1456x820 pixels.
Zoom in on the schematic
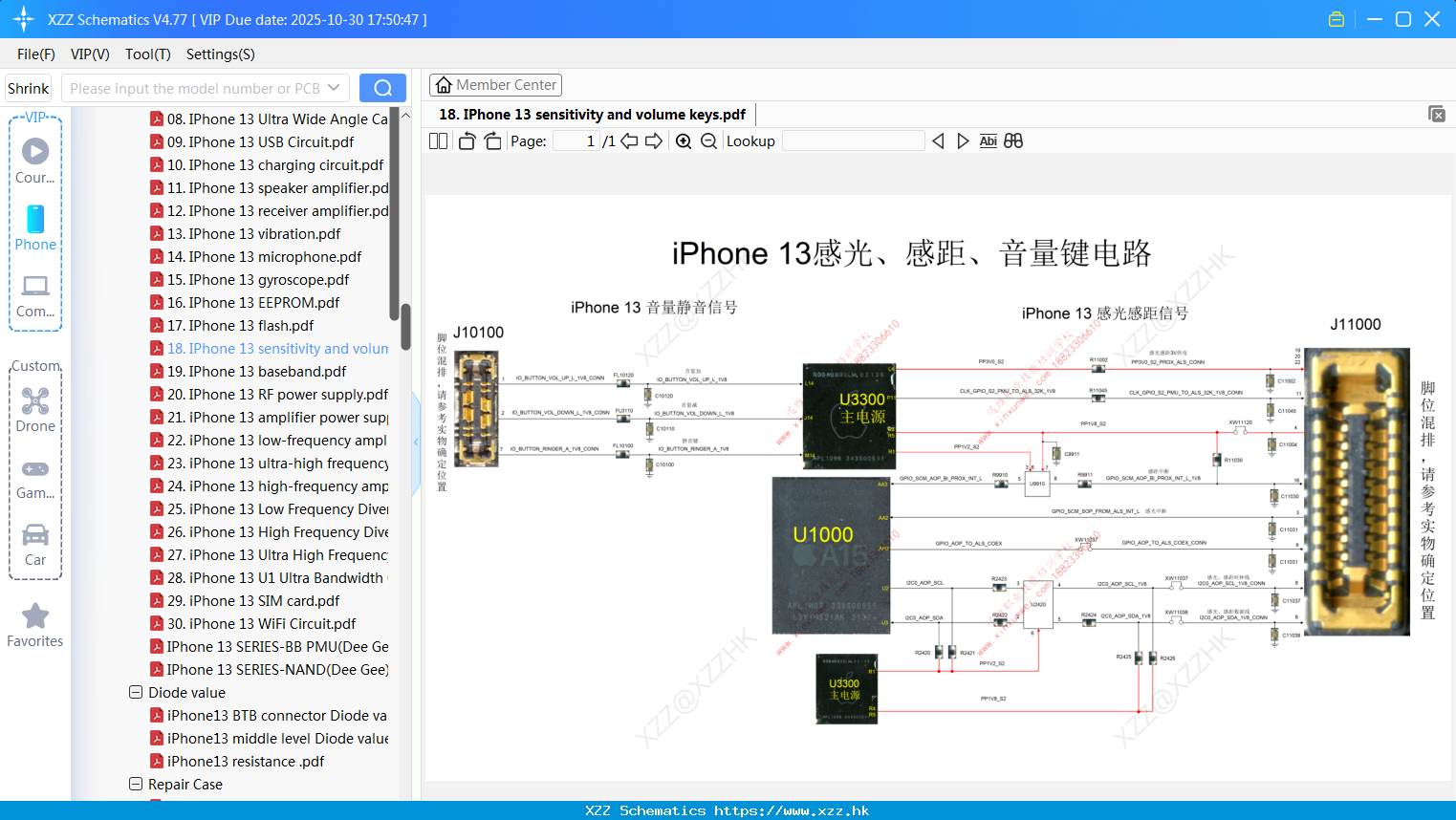click(x=684, y=141)
